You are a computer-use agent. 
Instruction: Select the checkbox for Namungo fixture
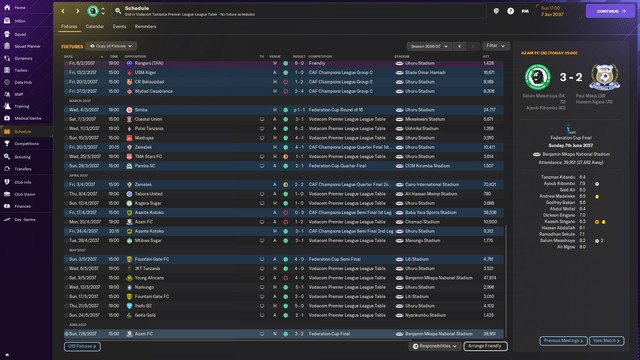click(x=67, y=287)
